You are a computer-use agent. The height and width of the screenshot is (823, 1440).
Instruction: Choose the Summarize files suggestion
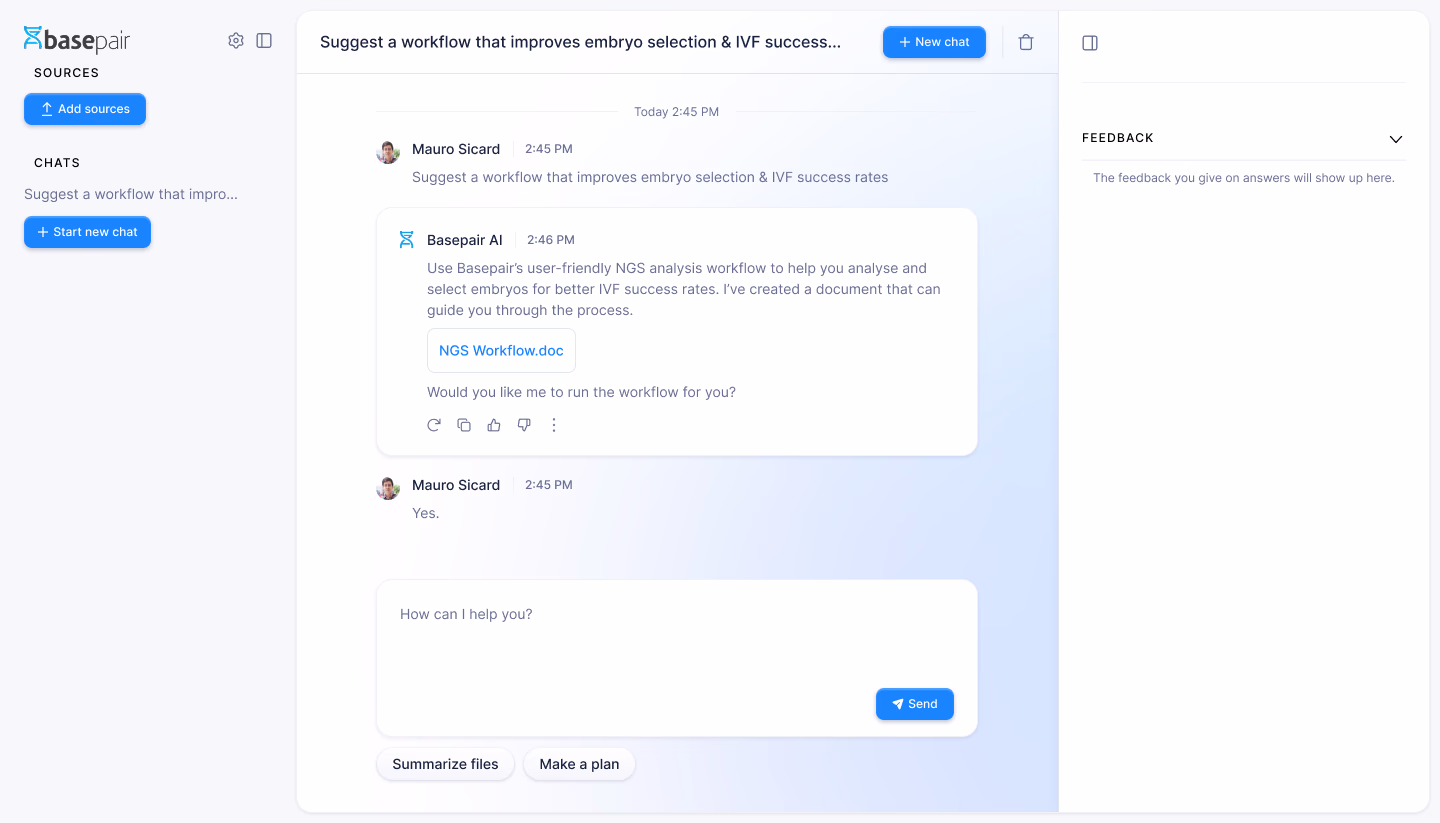tap(445, 764)
